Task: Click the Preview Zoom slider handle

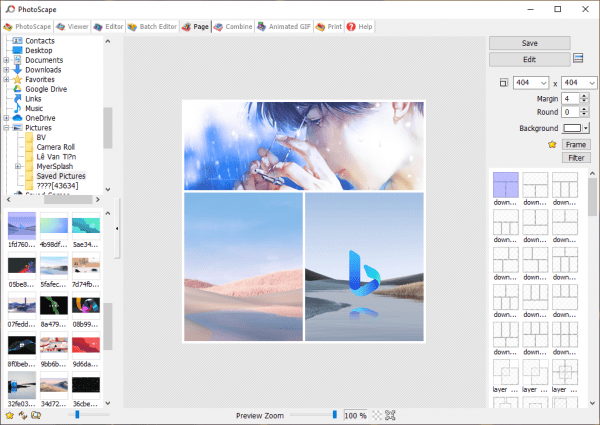Action: click(335, 415)
